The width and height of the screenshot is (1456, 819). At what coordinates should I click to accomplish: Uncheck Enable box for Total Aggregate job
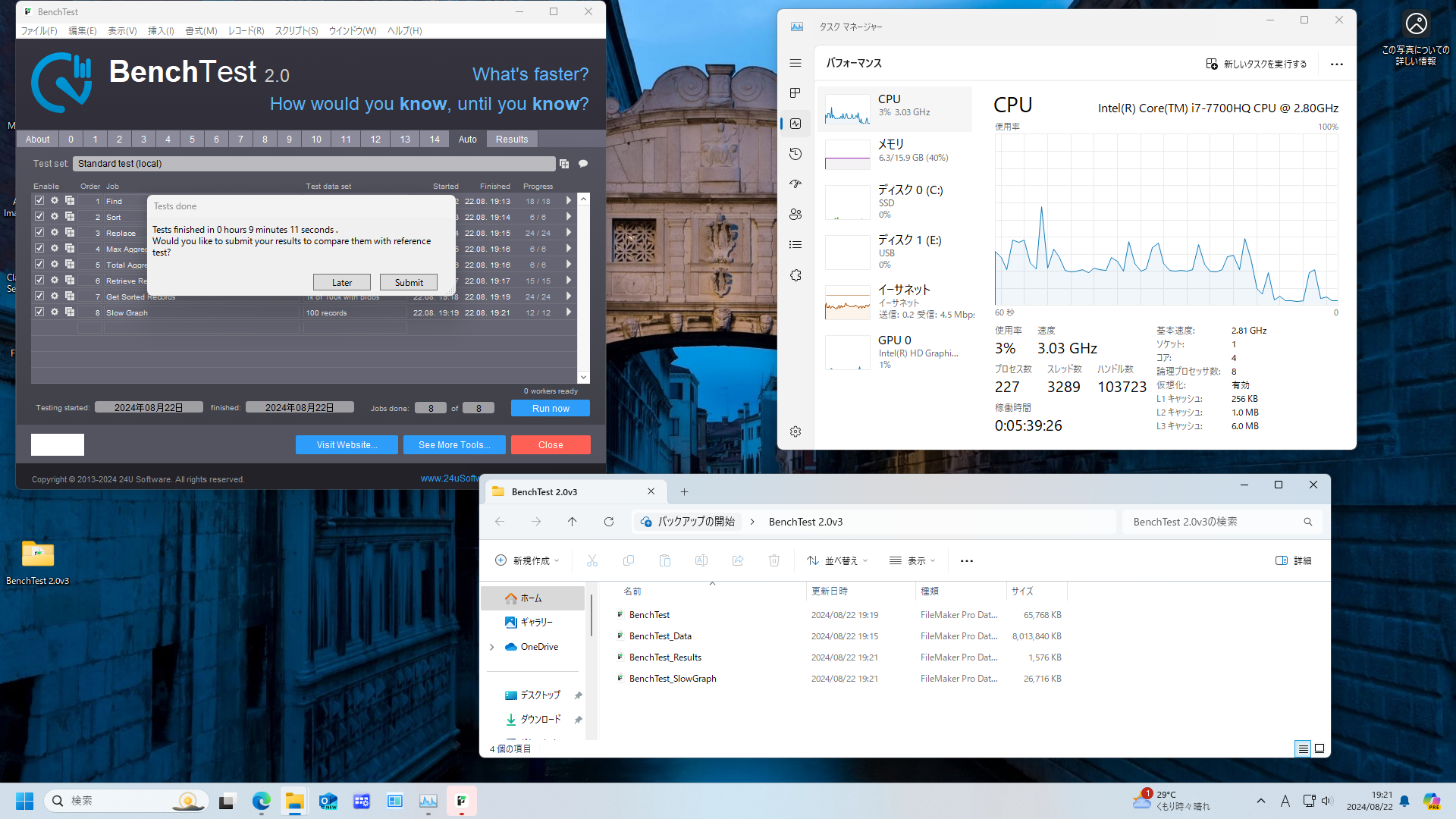(x=39, y=265)
